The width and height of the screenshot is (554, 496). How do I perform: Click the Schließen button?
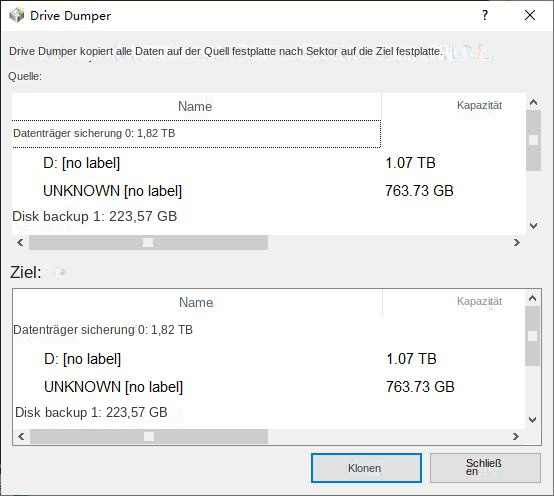[x=485, y=468]
